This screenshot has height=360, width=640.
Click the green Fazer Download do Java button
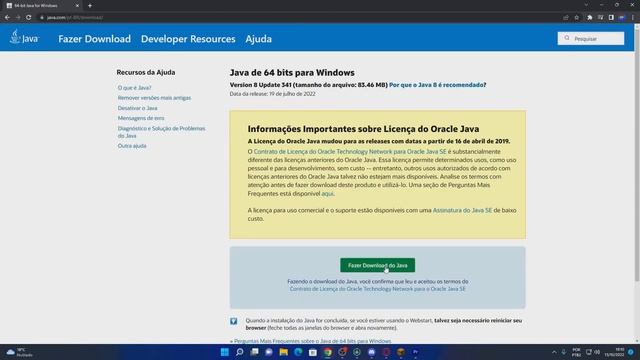378,265
